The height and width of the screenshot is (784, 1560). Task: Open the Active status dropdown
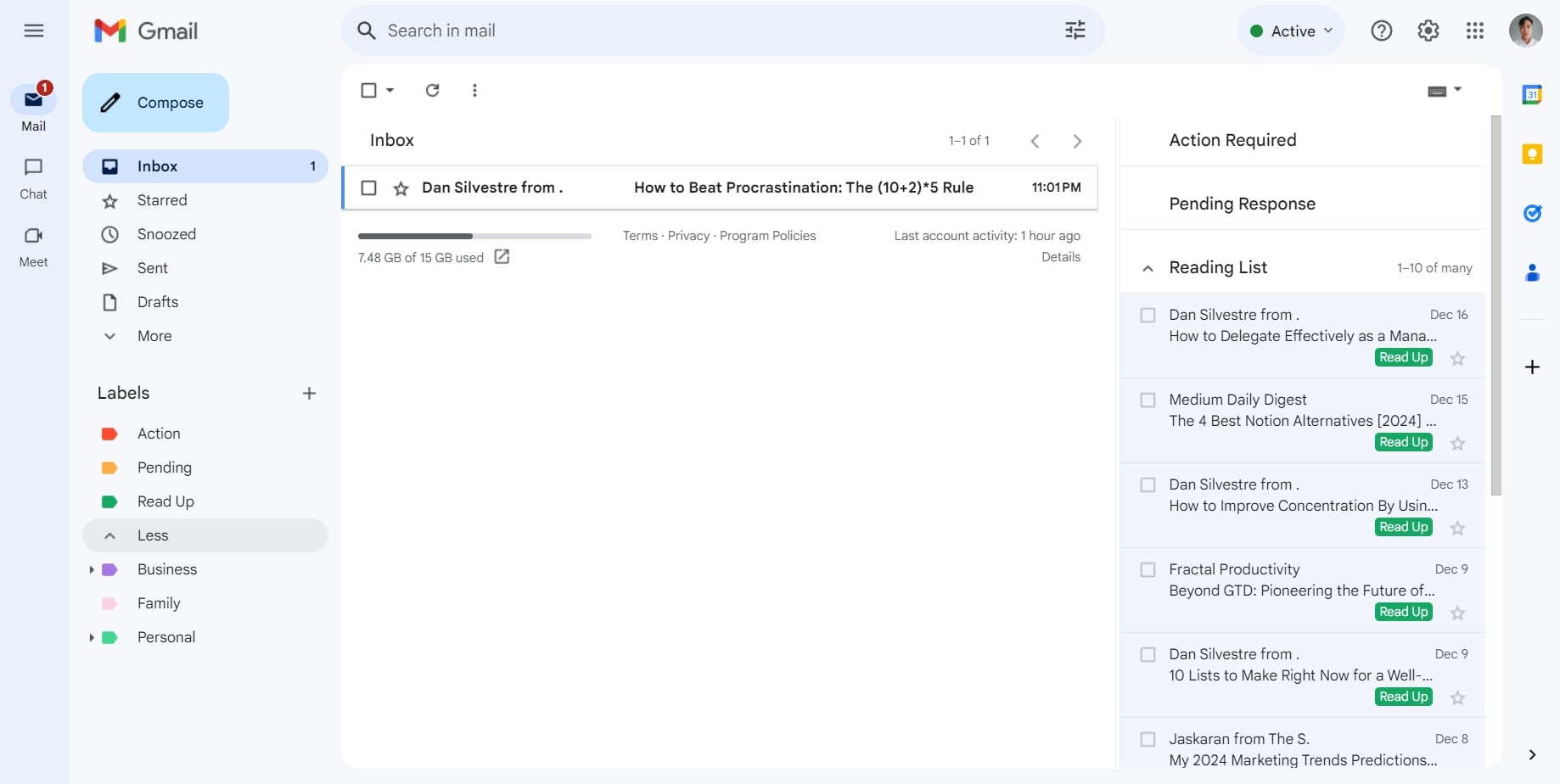click(x=1290, y=31)
